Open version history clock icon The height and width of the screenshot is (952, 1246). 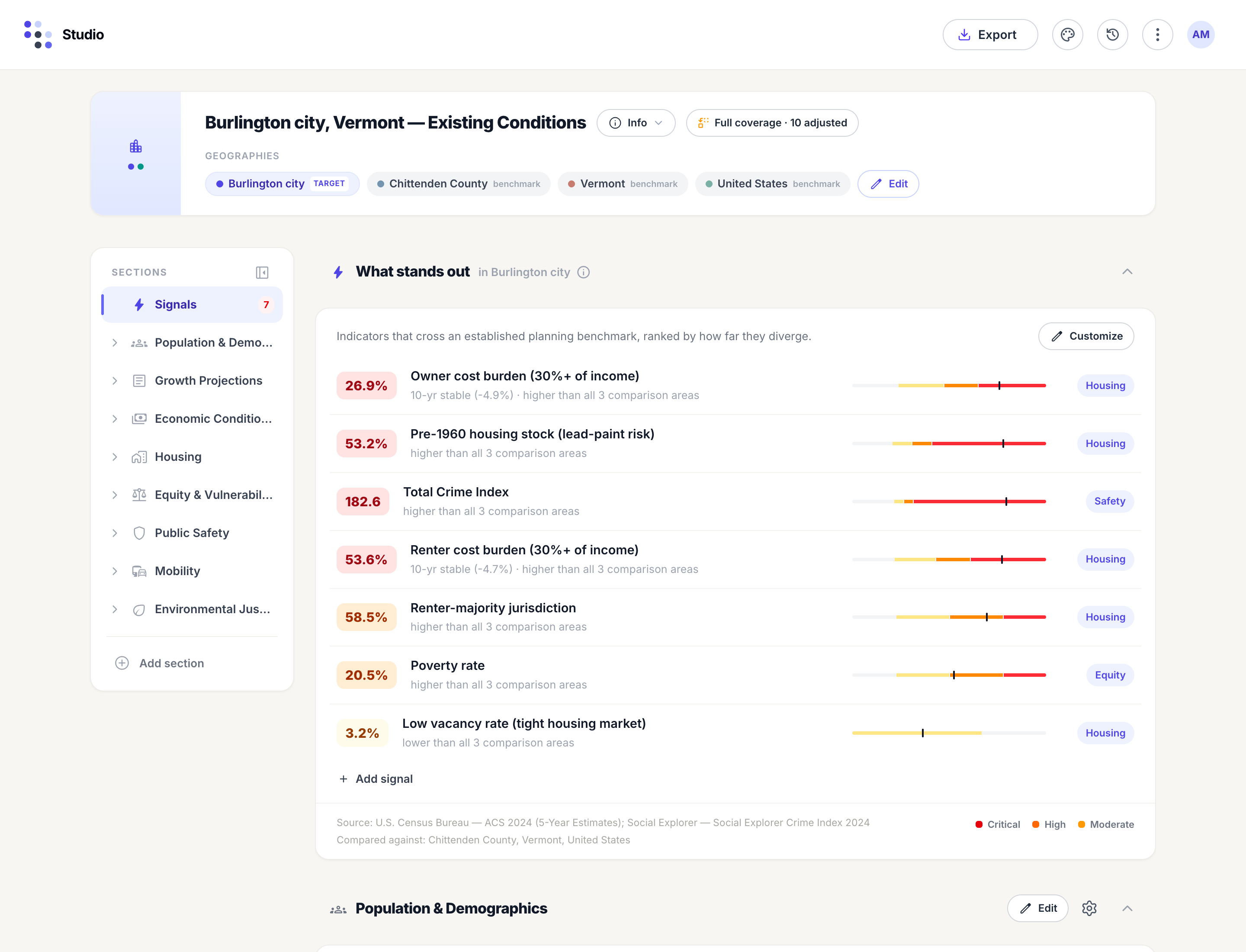(1112, 35)
